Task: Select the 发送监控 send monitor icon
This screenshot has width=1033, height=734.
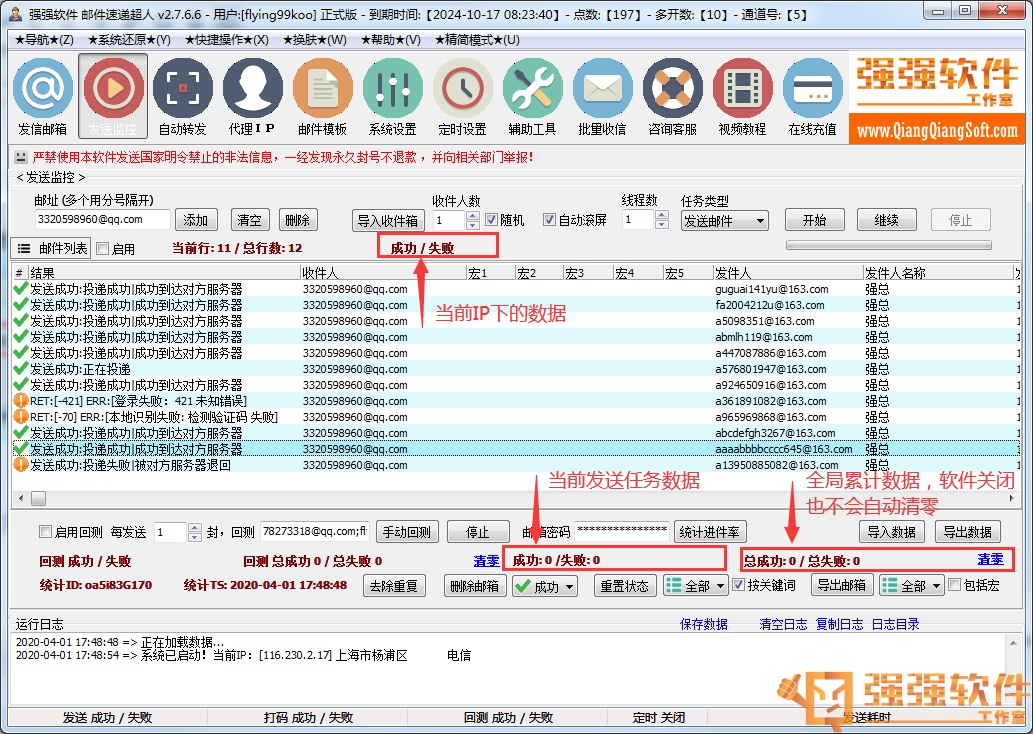Action: pyautogui.click(x=113, y=96)
